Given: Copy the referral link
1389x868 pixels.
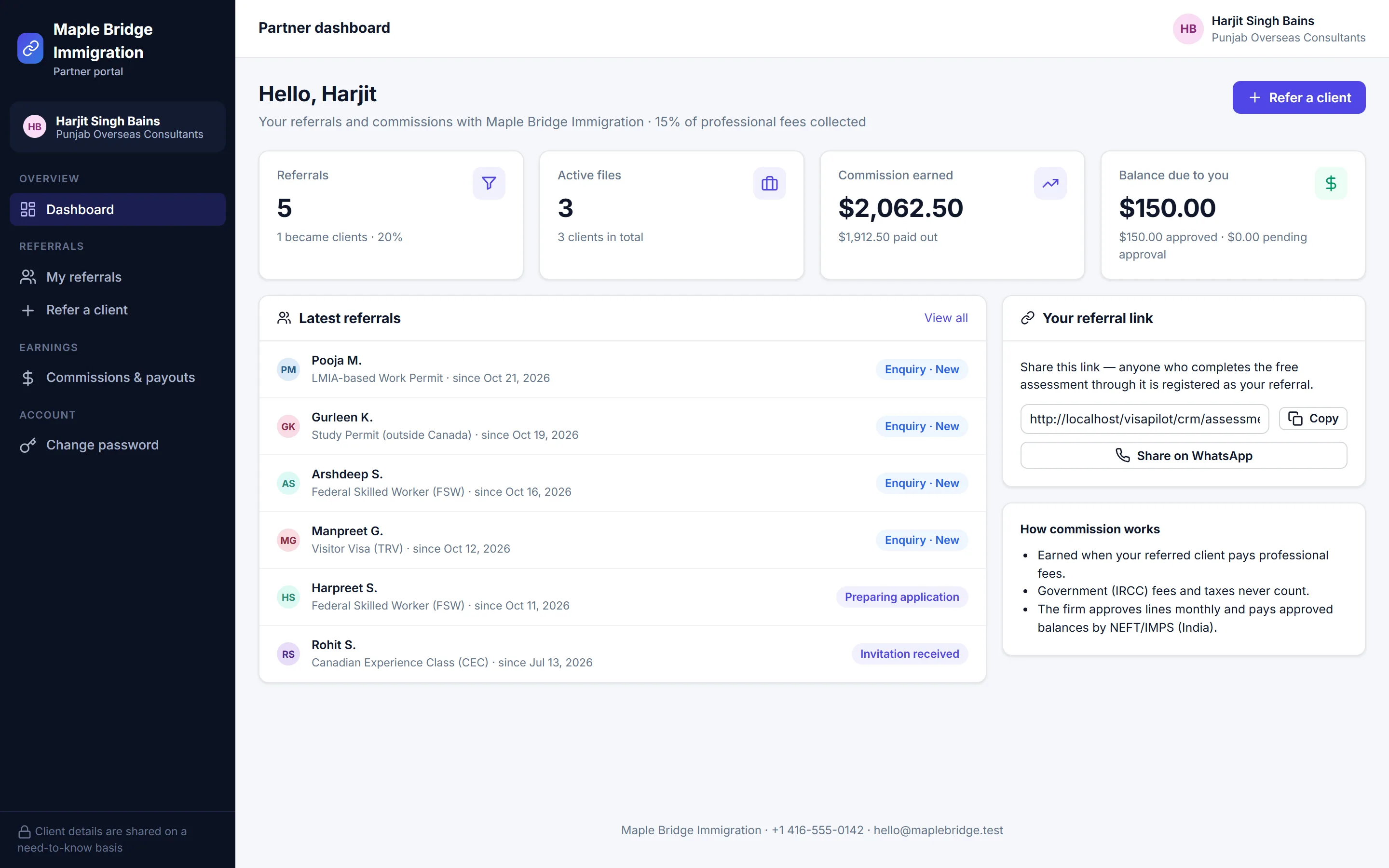Looking at the screenshot, I should tap(1313, 419).
